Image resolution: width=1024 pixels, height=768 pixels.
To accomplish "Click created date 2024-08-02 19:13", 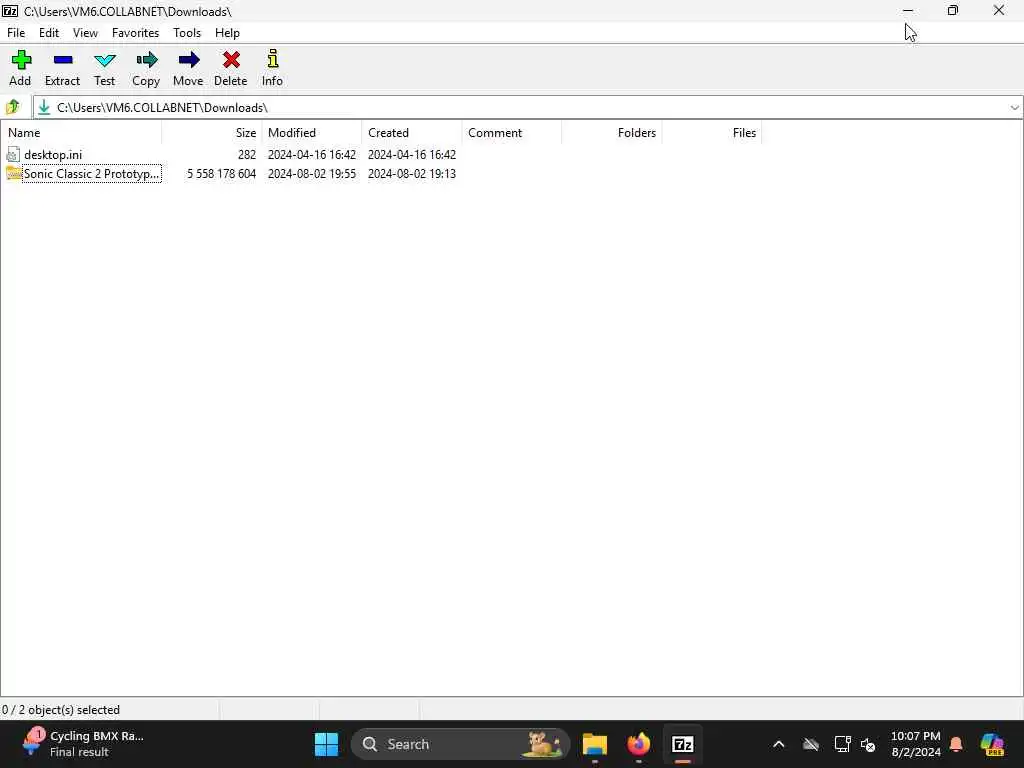I will pyautogui.click(x=411, y=174).
